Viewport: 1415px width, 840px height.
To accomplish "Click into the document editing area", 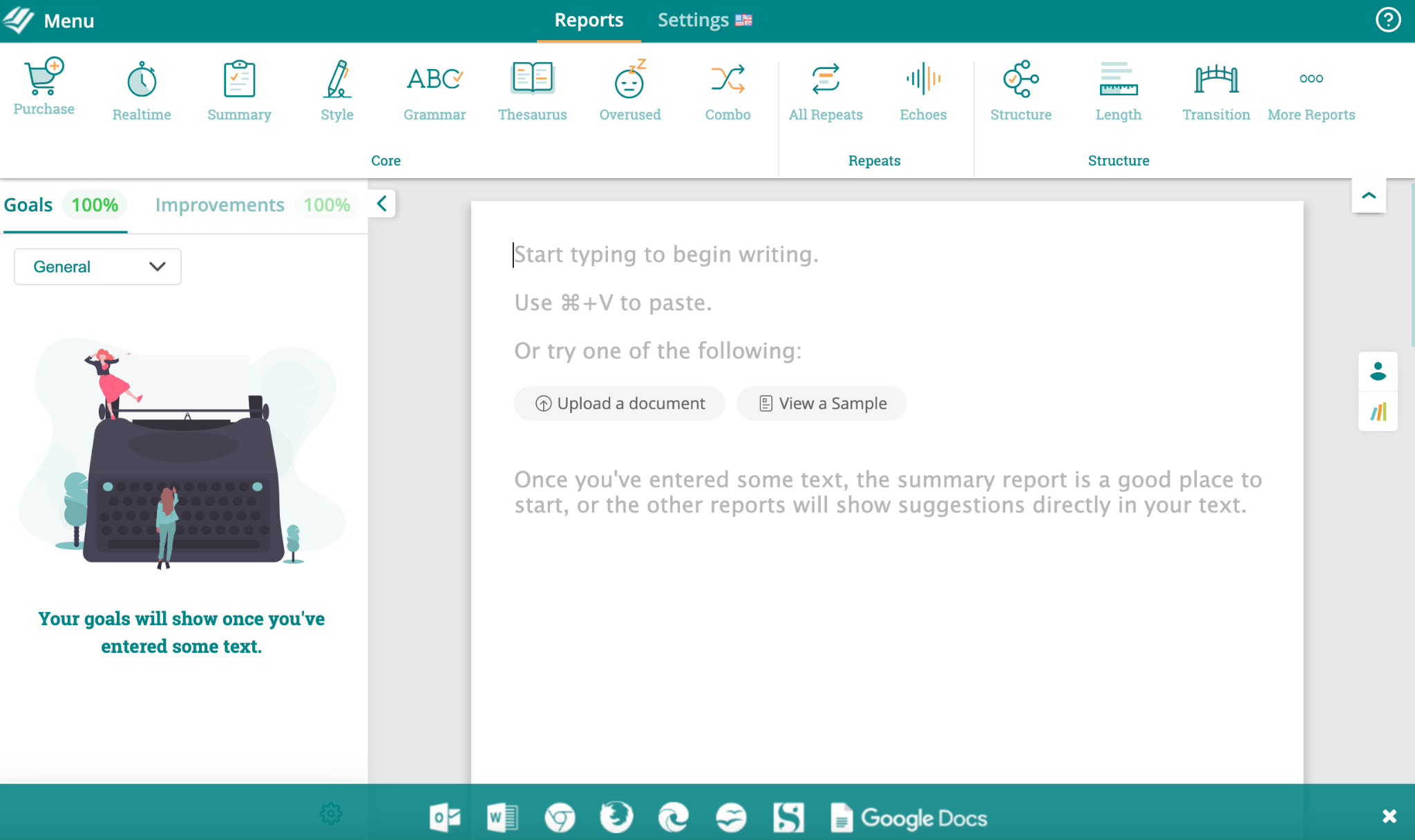I will pos(886,622).
